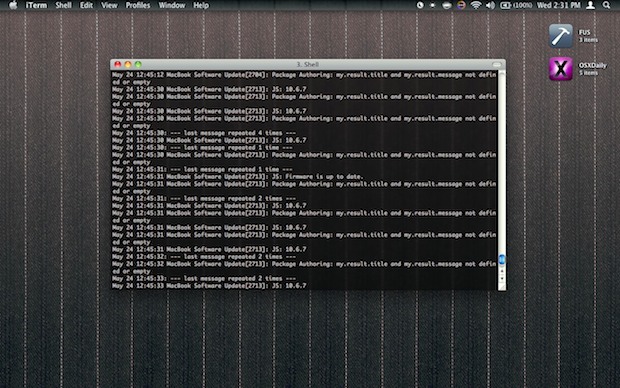
Task: Click the last line, 12:45:33 JS: 10.6.7
Action: click(209, 286)
